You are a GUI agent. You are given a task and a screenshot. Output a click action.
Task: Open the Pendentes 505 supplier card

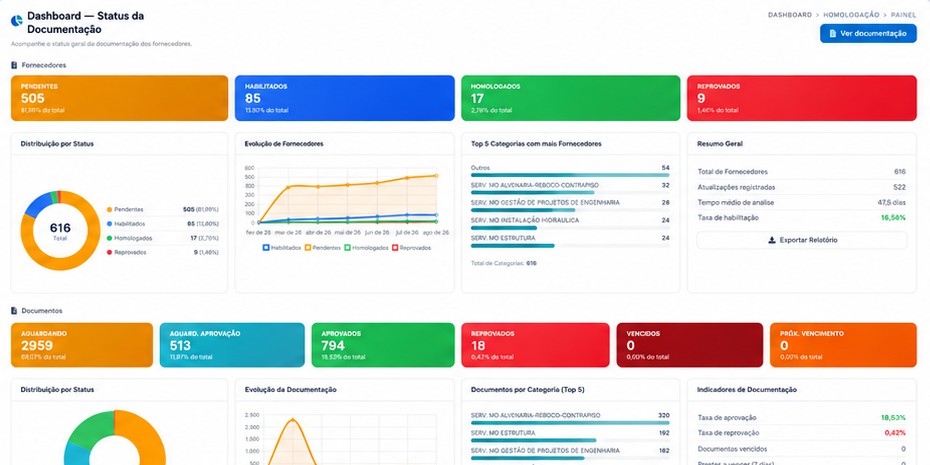[119, 98]
